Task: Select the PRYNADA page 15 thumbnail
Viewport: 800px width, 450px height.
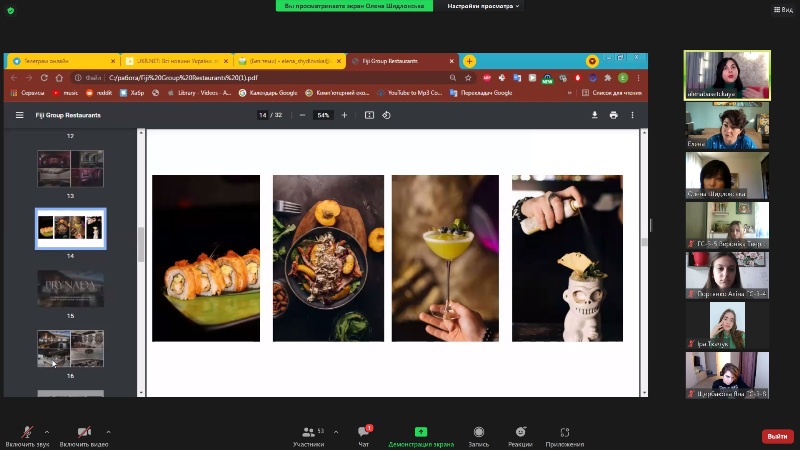Action: (x=70, y=288)
